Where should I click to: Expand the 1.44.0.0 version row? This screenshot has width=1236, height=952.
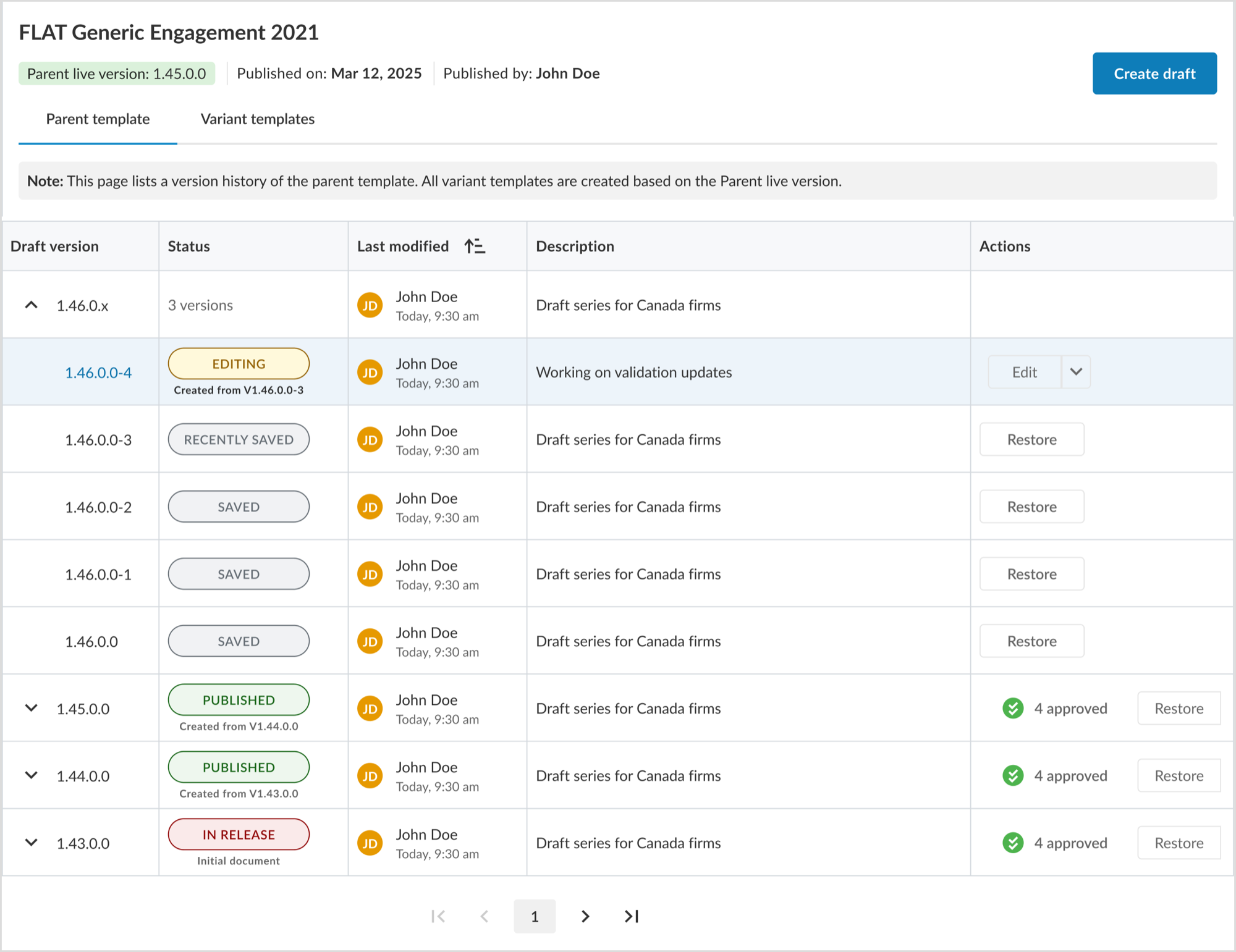point(32,775)
